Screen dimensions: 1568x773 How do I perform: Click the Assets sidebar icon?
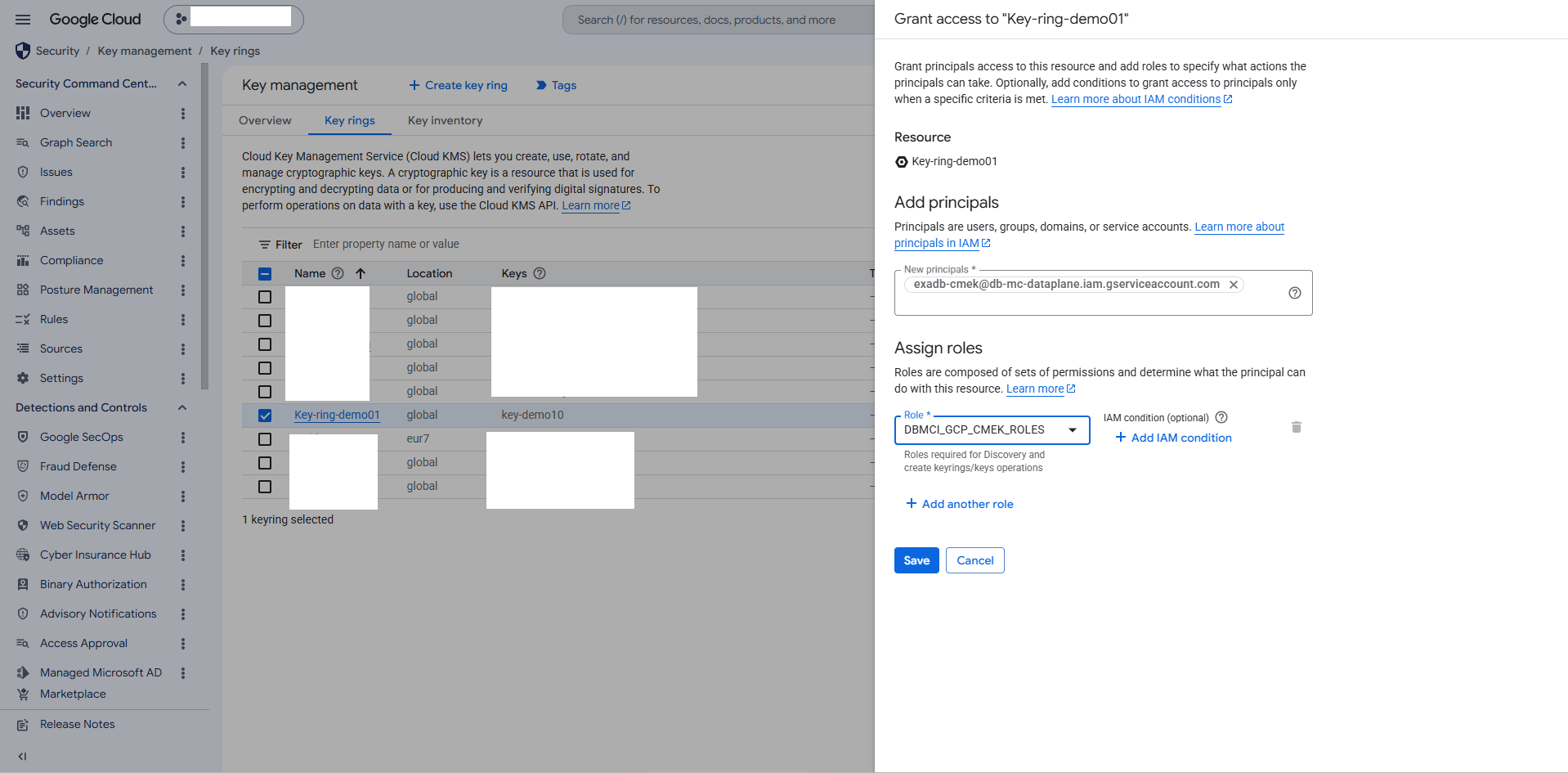[23, 231]
